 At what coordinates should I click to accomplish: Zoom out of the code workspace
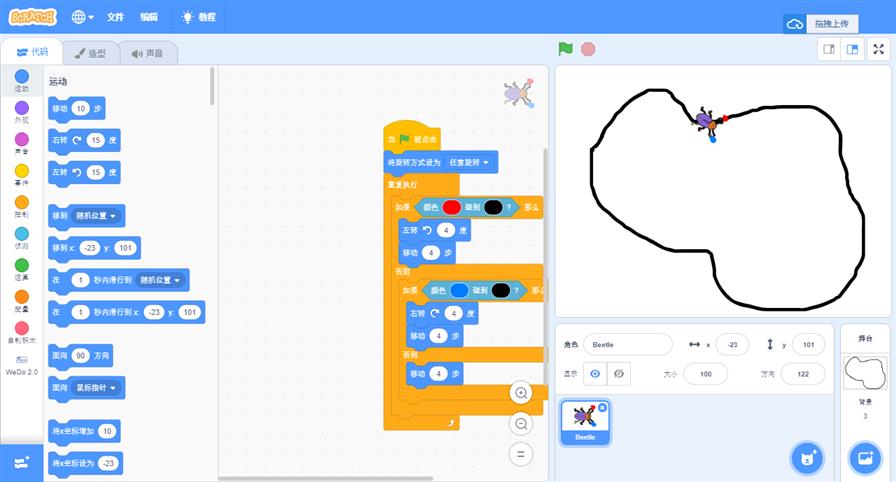point(520,423)
